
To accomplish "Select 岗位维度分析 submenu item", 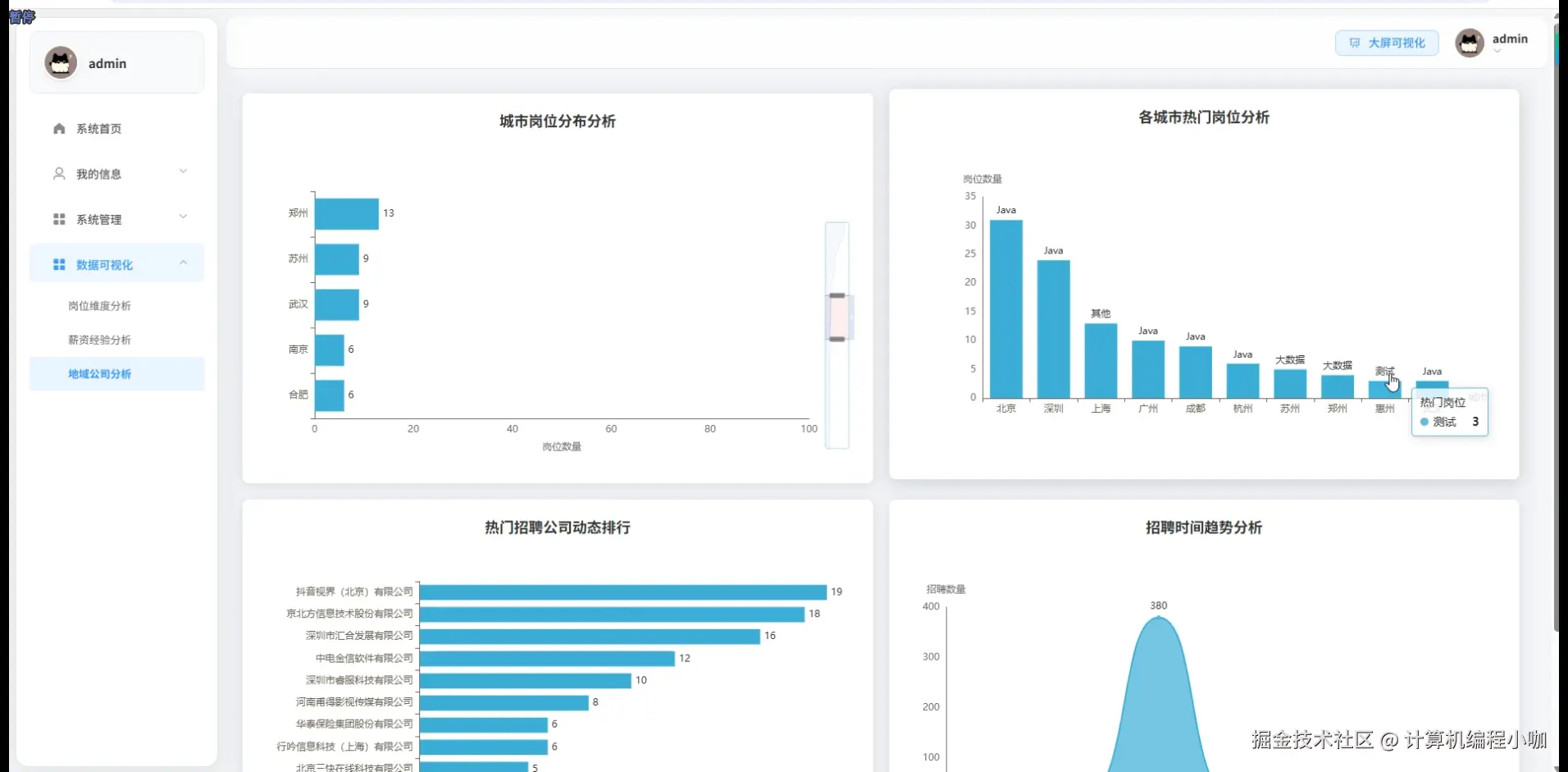I will point(116,306).
